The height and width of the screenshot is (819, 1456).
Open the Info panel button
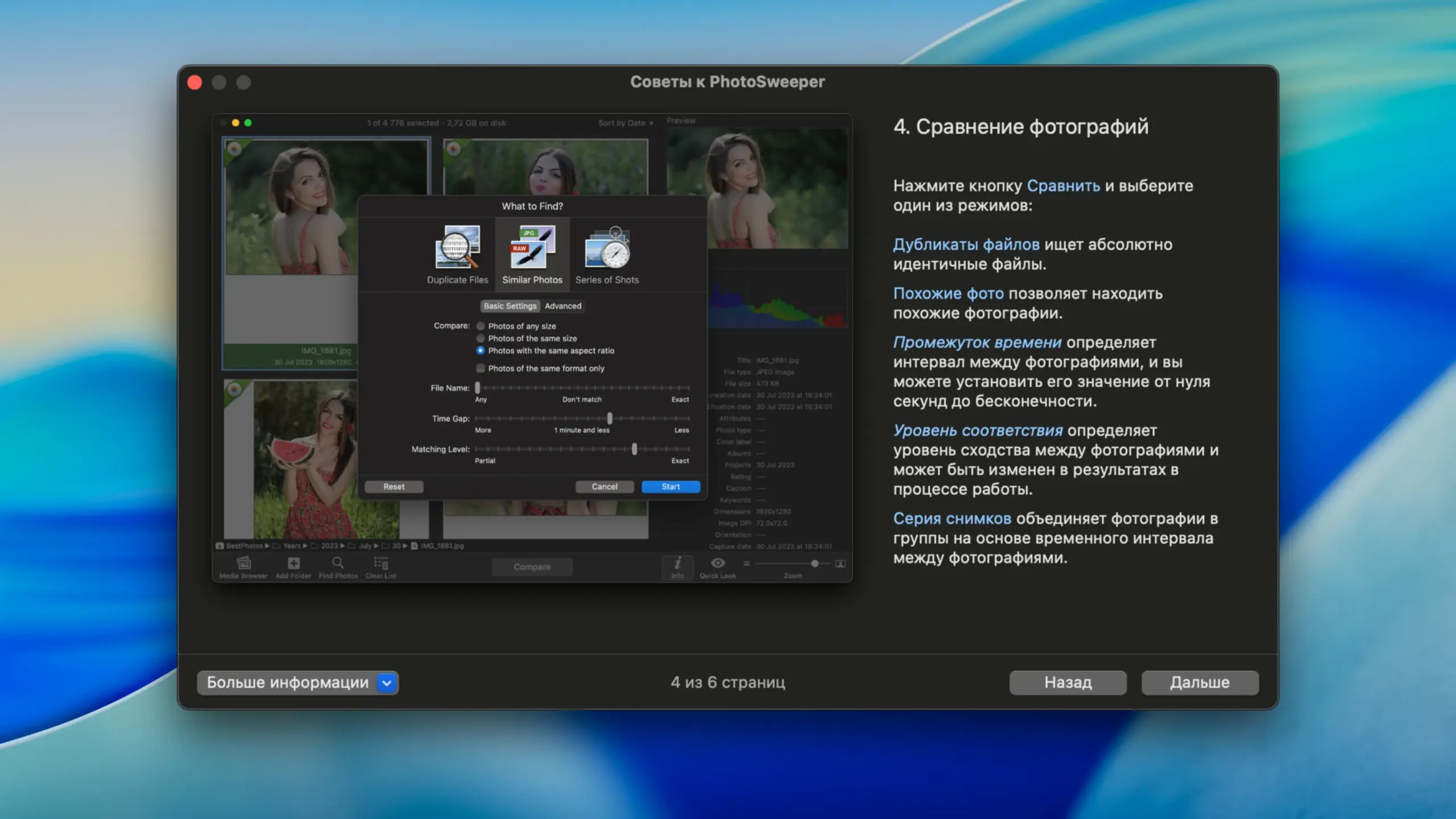coord(677,565)
